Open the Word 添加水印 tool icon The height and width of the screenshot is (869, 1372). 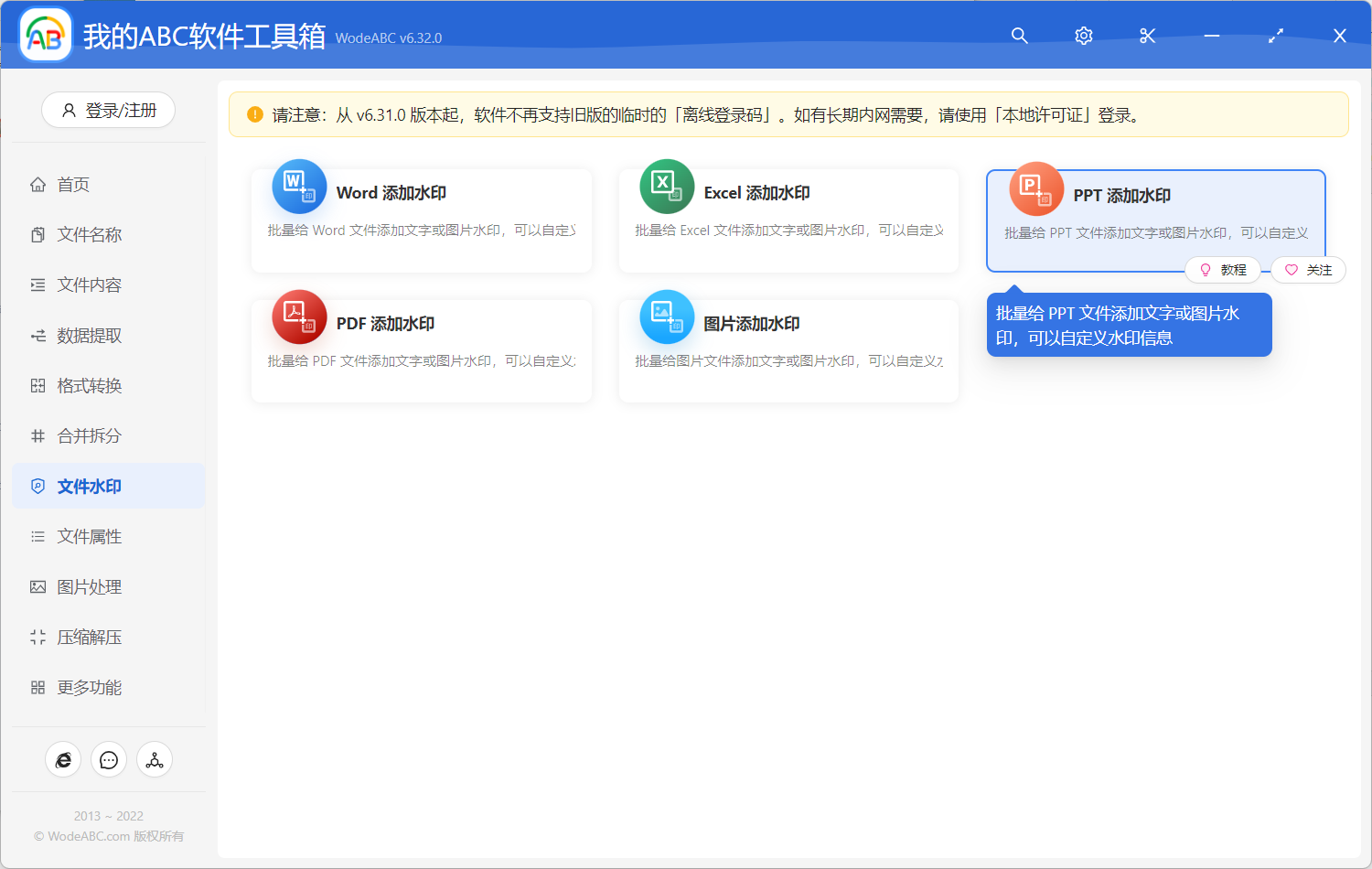click(x=298, y=187)
